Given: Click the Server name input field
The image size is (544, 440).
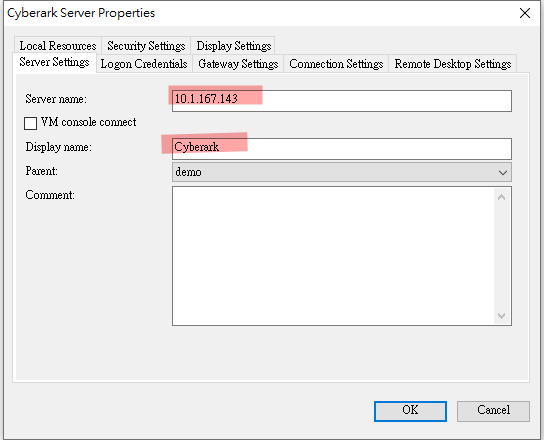Looking at the screenshot, I should [342, 101].
